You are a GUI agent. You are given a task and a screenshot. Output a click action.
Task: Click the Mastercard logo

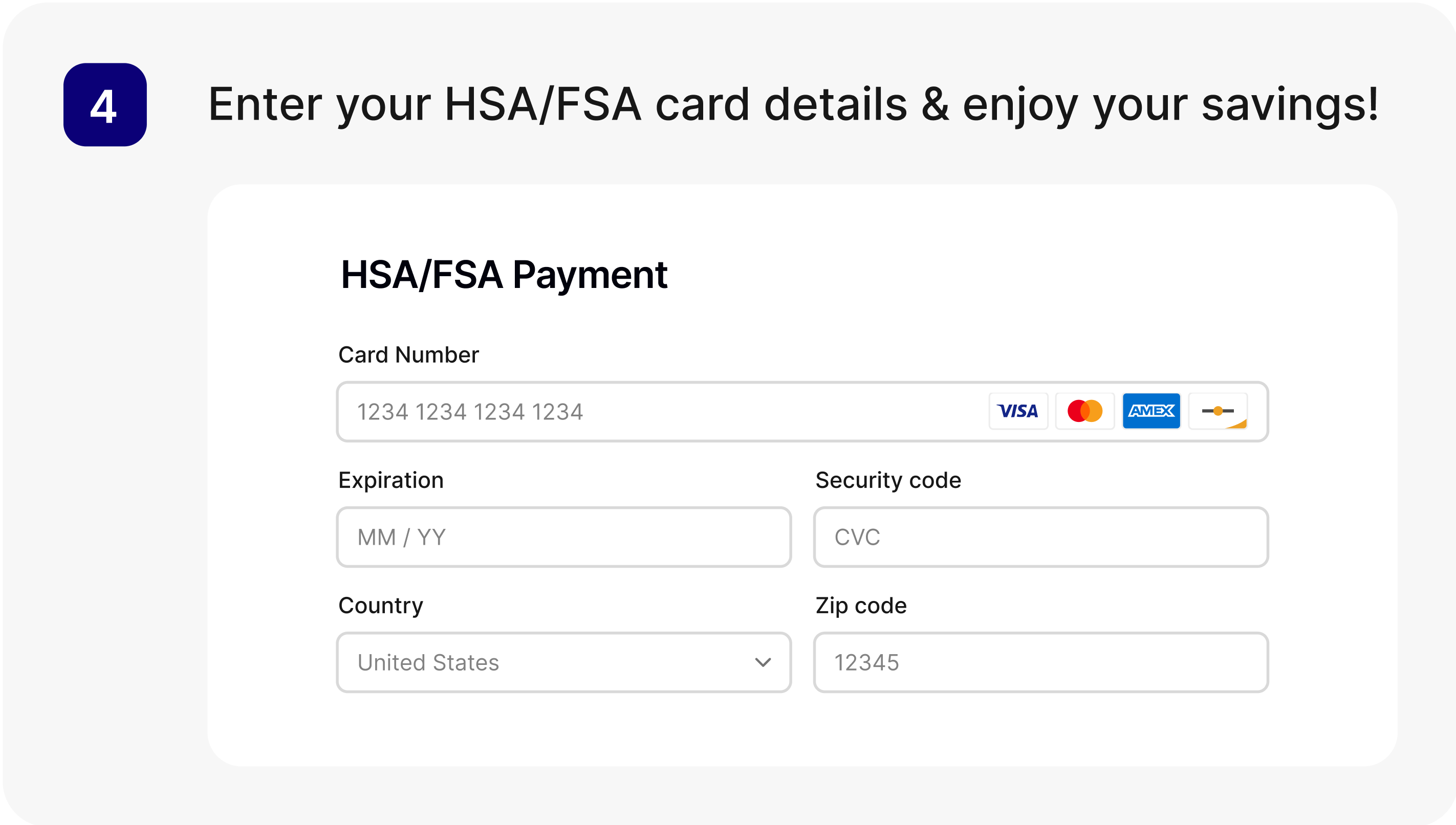pos(1084,411)
